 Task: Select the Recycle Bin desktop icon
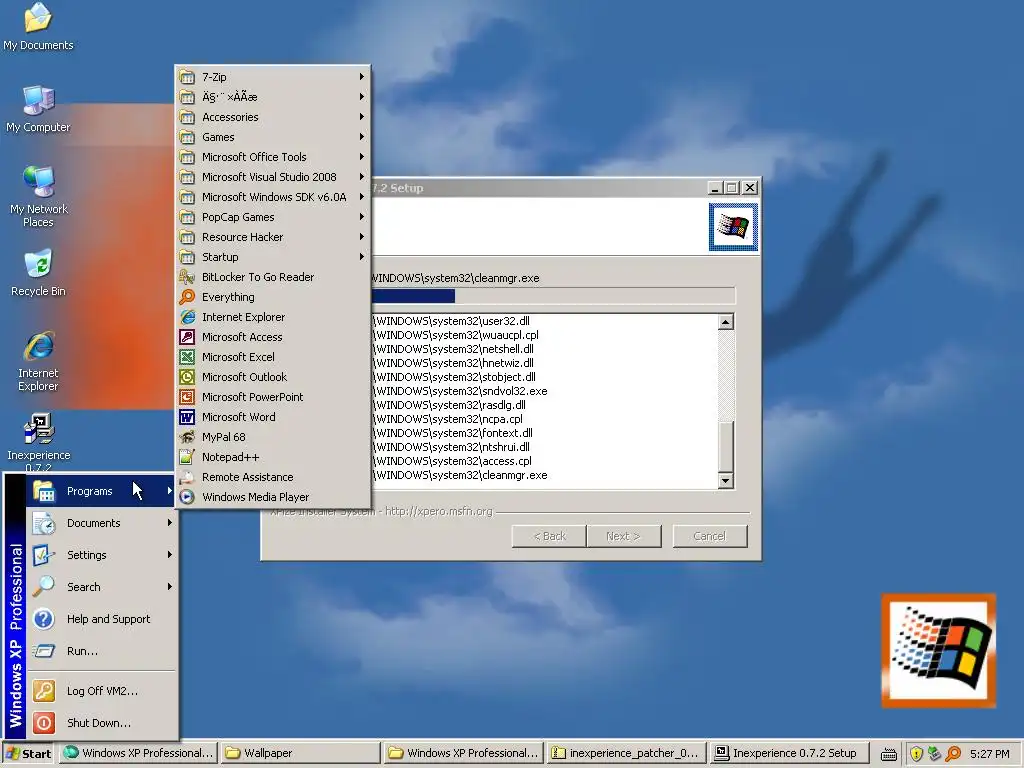tap(38, 273)
